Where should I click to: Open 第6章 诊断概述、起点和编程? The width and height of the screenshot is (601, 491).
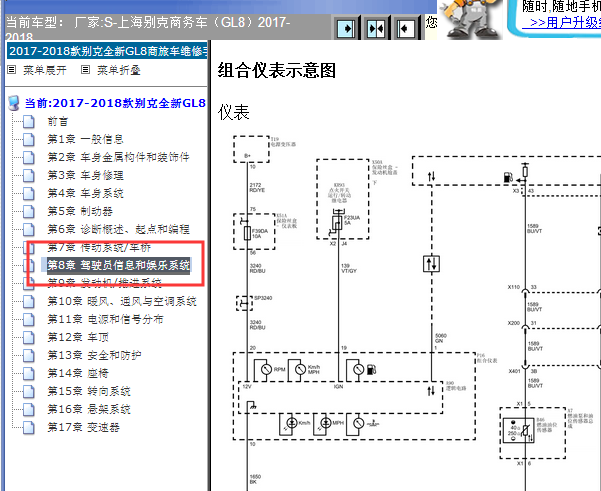click(118, 229)
